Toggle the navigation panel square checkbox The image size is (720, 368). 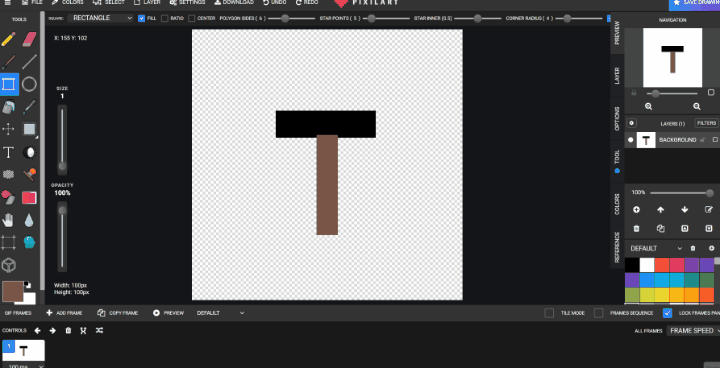coord(711,92)
